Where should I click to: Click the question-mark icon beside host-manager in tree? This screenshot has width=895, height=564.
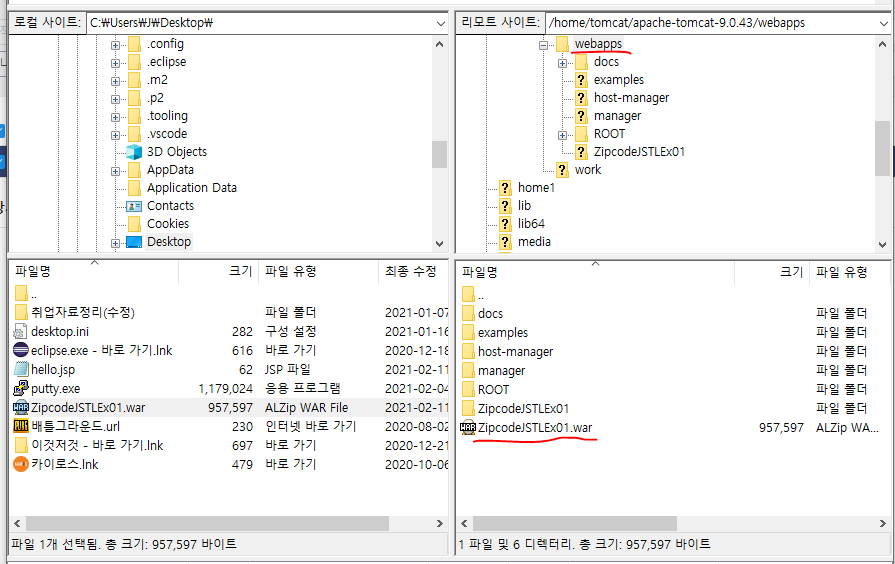point(581,98)
